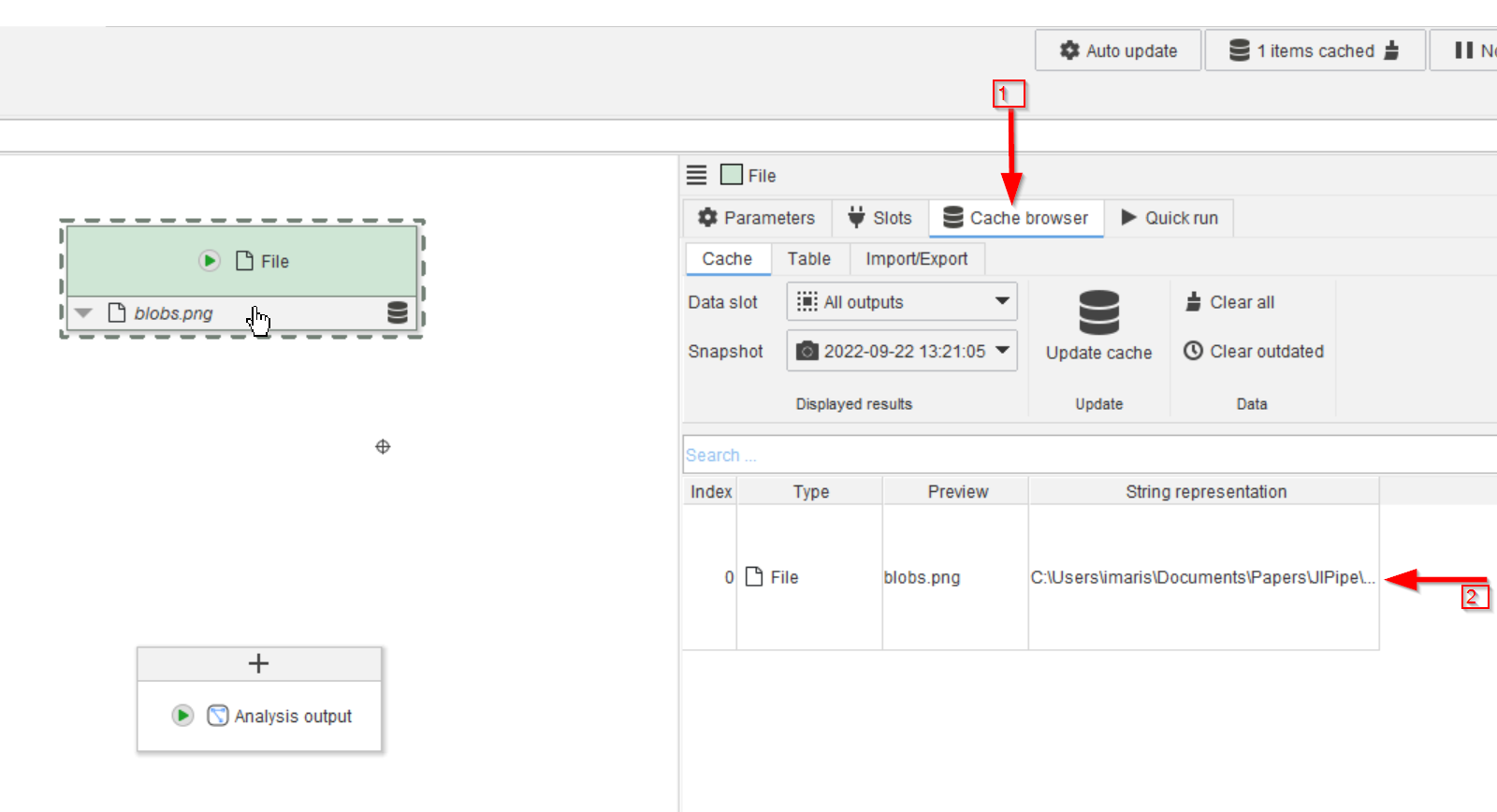Viewport: 1497px width, 812px height.
Task: Click the broom icon in items cached button
Action: [x=1391, y=51]
